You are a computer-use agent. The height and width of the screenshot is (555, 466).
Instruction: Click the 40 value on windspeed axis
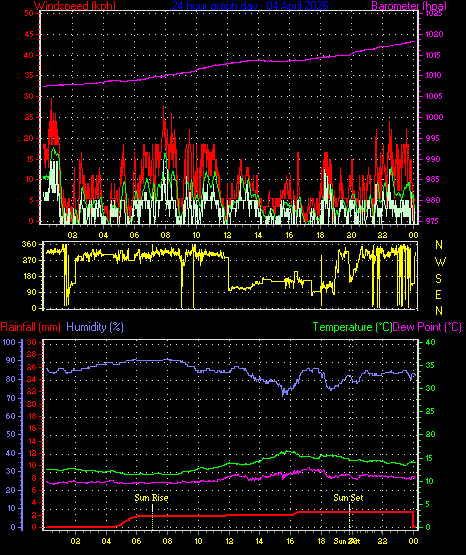[29, 55]
